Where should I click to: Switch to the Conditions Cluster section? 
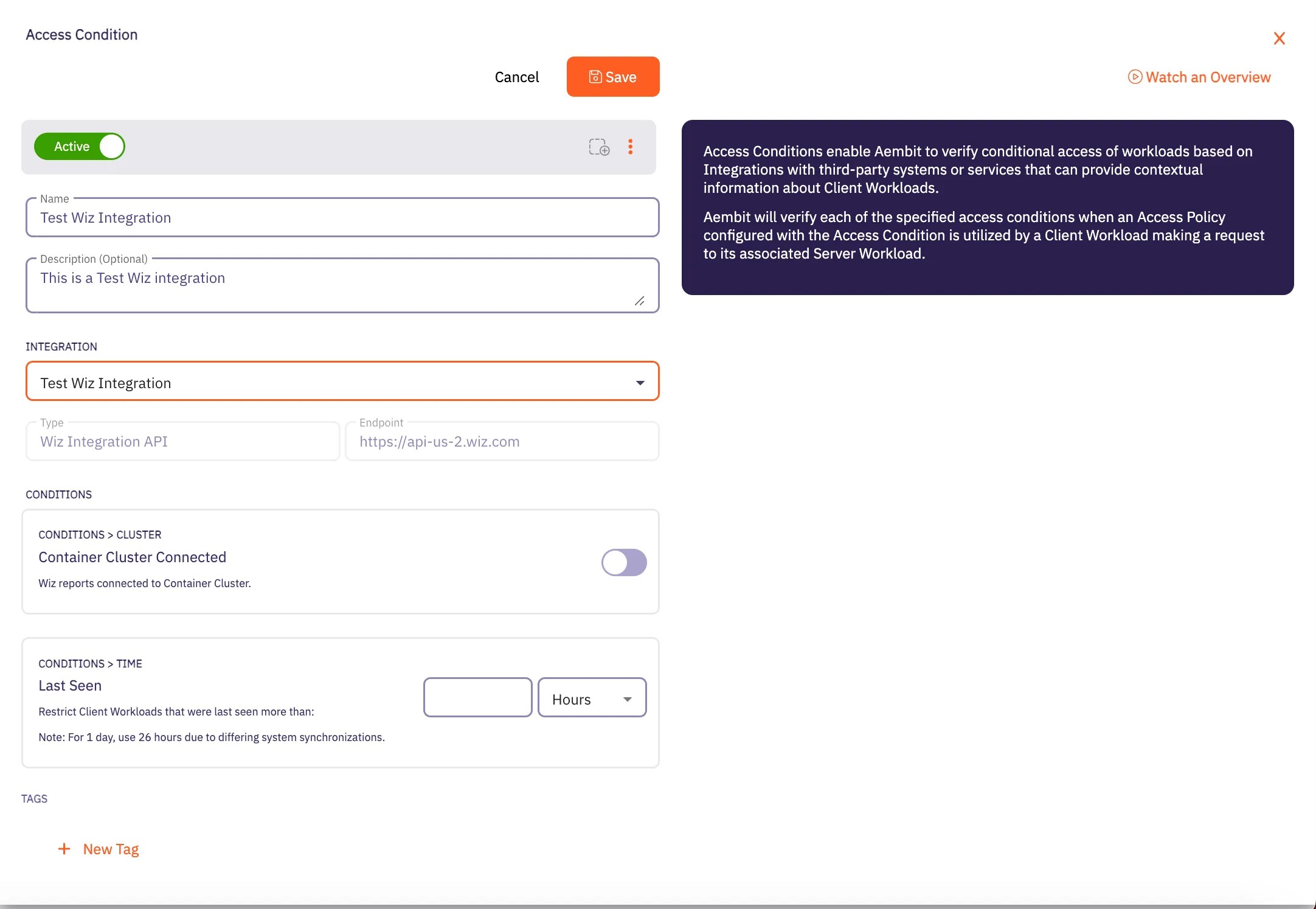(x=100, y=534)
